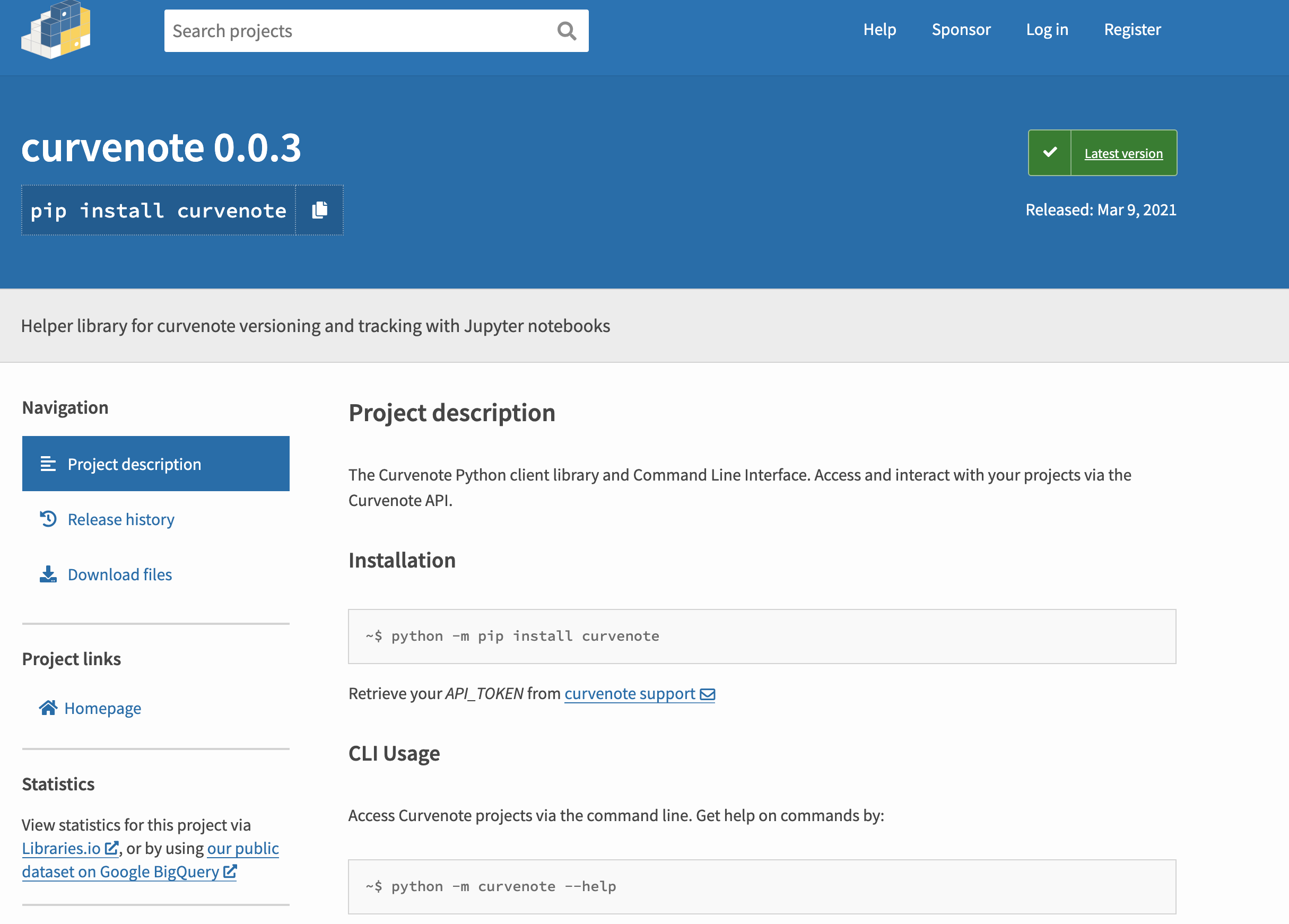
Task: Click the Release history clock icon
Action: (x=48, y=519)
